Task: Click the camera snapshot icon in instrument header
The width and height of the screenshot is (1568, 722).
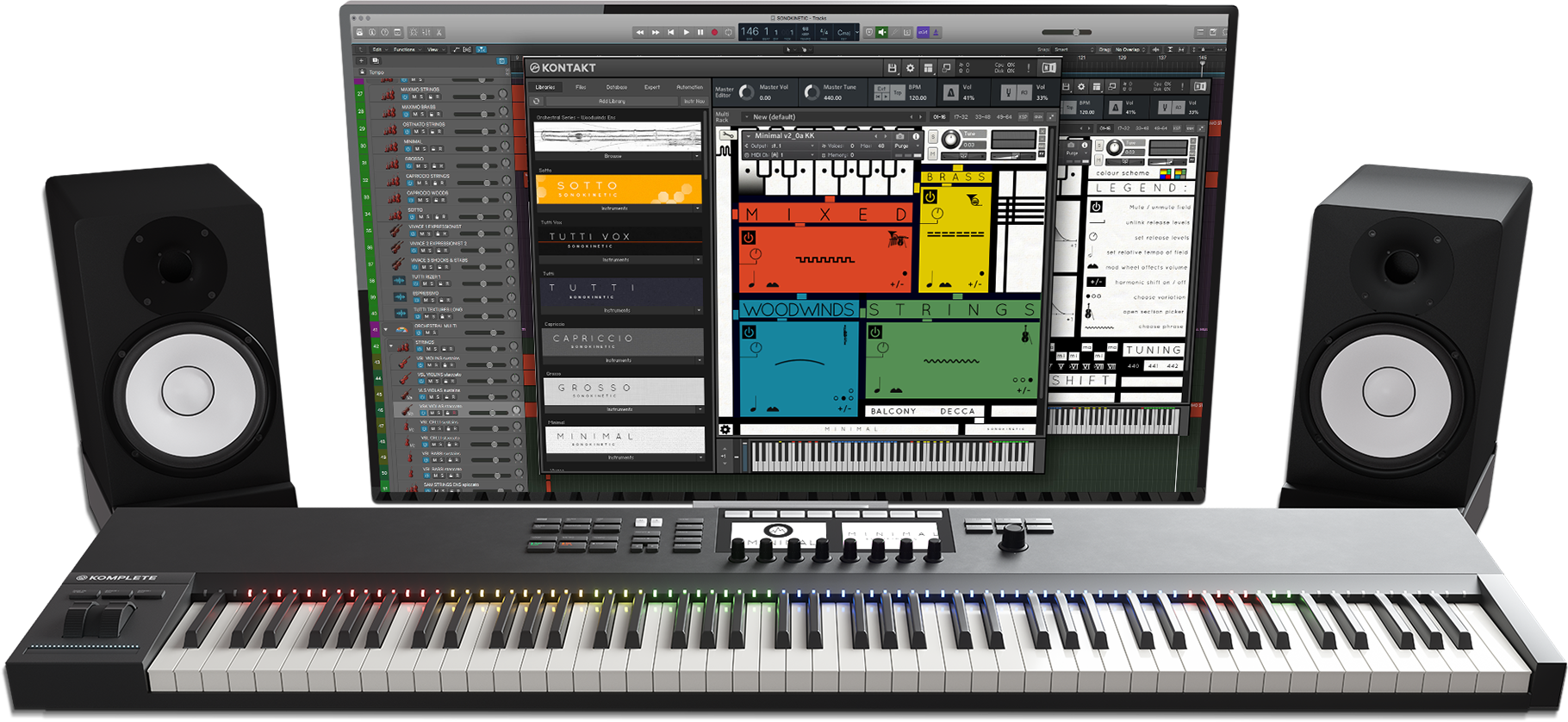Action: (x=899, y=136)
